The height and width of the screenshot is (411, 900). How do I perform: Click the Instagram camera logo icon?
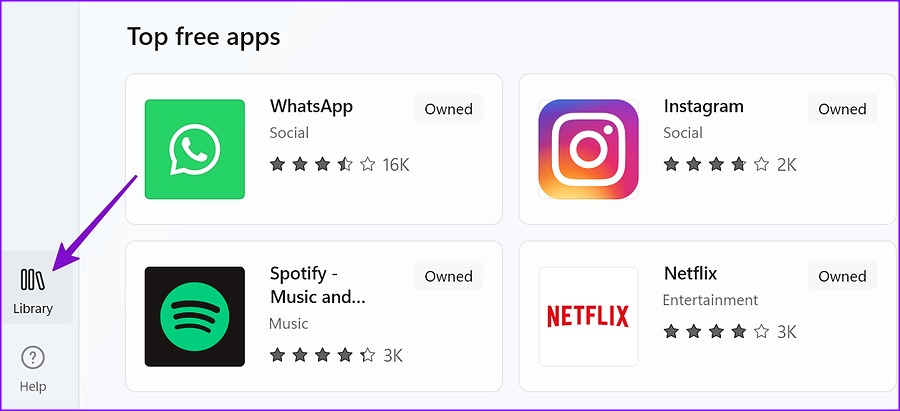point(588,149)
